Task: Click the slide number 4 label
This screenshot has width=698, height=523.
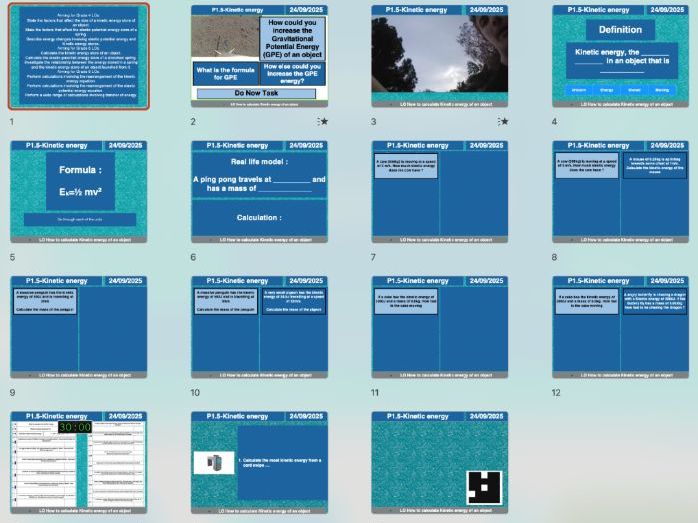Action: click(x=556, y=121)
